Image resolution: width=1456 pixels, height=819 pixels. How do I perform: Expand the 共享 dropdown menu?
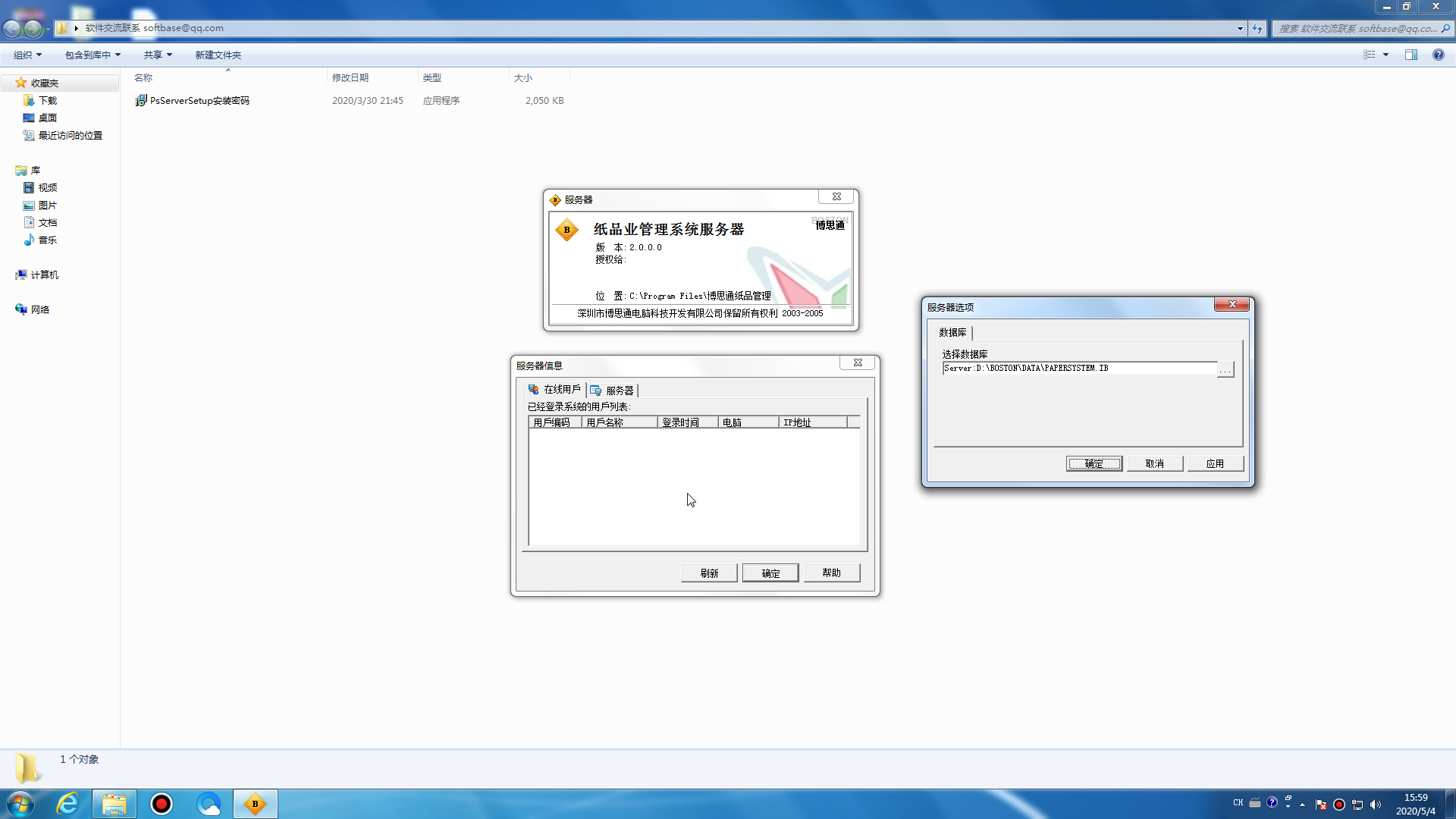point(158,55)
